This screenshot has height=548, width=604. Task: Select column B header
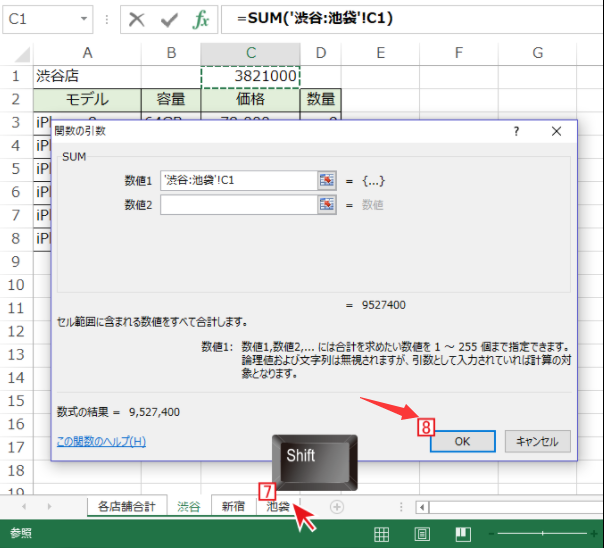171,53
